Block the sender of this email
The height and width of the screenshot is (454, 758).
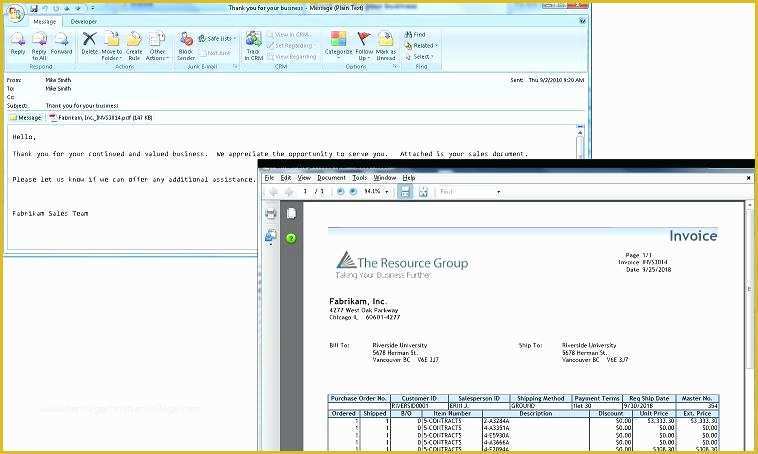[186, 46]
